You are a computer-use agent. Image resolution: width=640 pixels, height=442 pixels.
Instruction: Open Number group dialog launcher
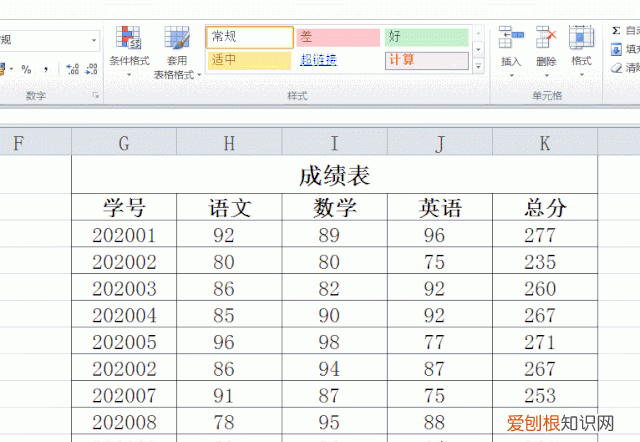[96, 96]
